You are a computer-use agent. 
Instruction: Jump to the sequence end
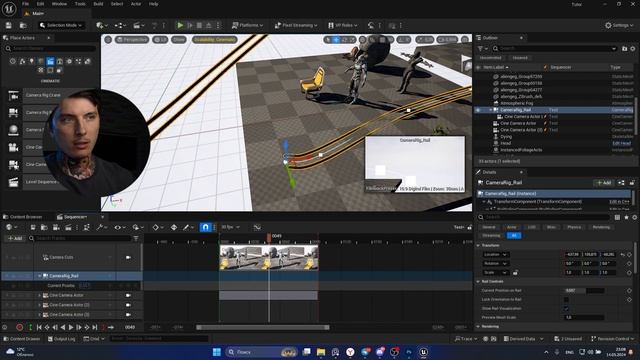(95, 327)
